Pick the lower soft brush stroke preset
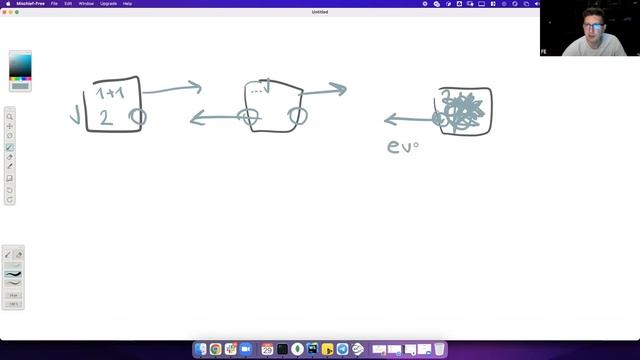Screen dimensions: 640x360 pyautogui.click(x=13, y=283)
